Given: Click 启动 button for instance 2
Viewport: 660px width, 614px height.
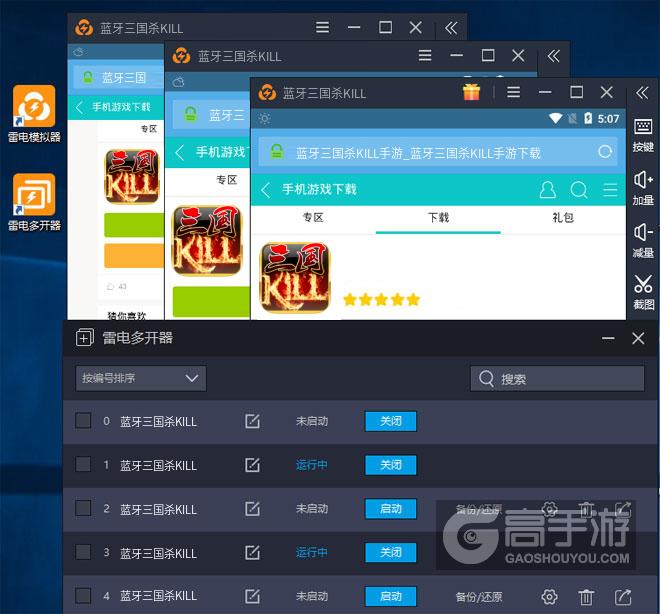Looking at the screenshot, I should 391,509.
